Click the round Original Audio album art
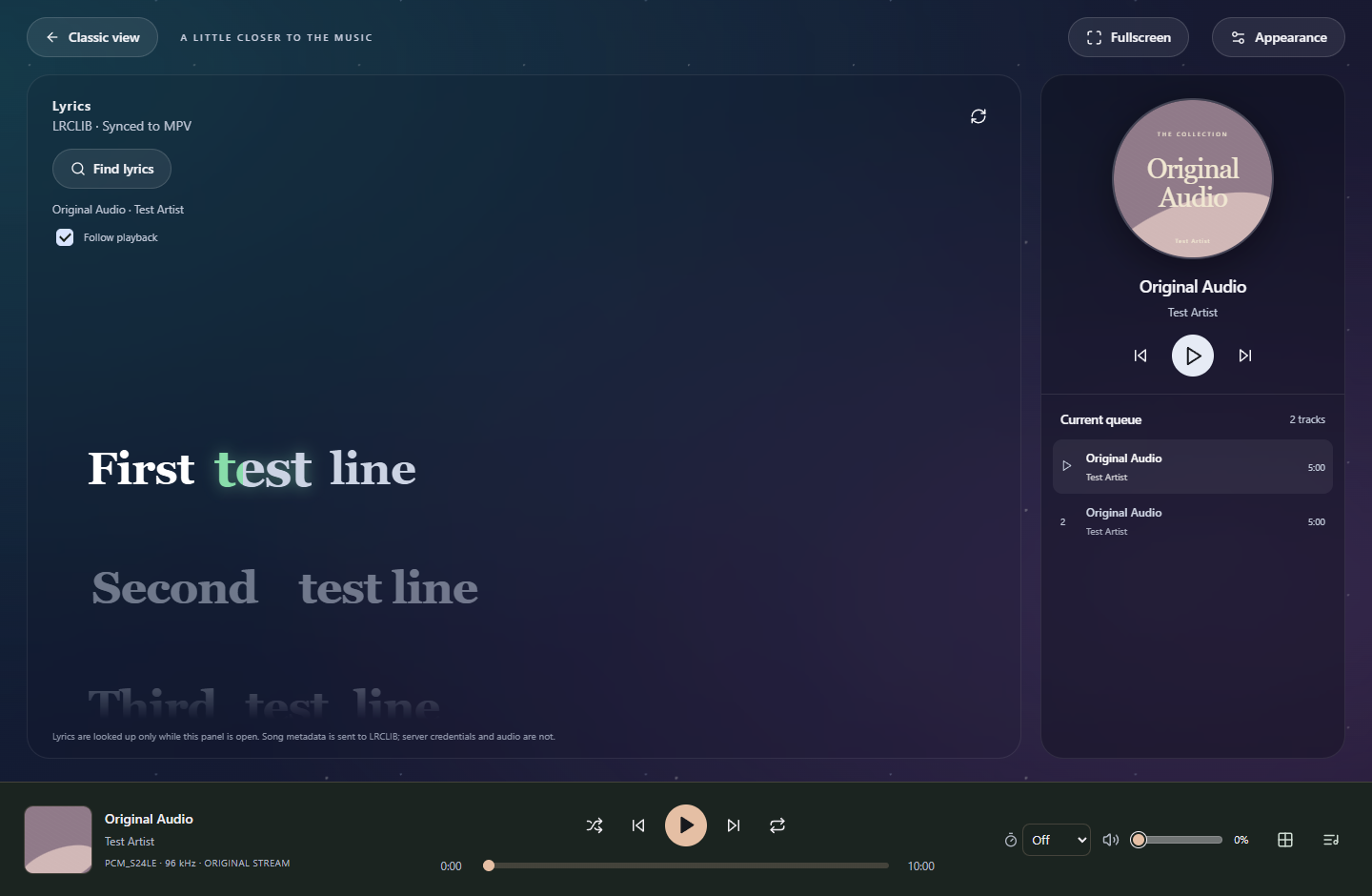The width and height of the screenshot is (1372, 896). coord(1193,179)
